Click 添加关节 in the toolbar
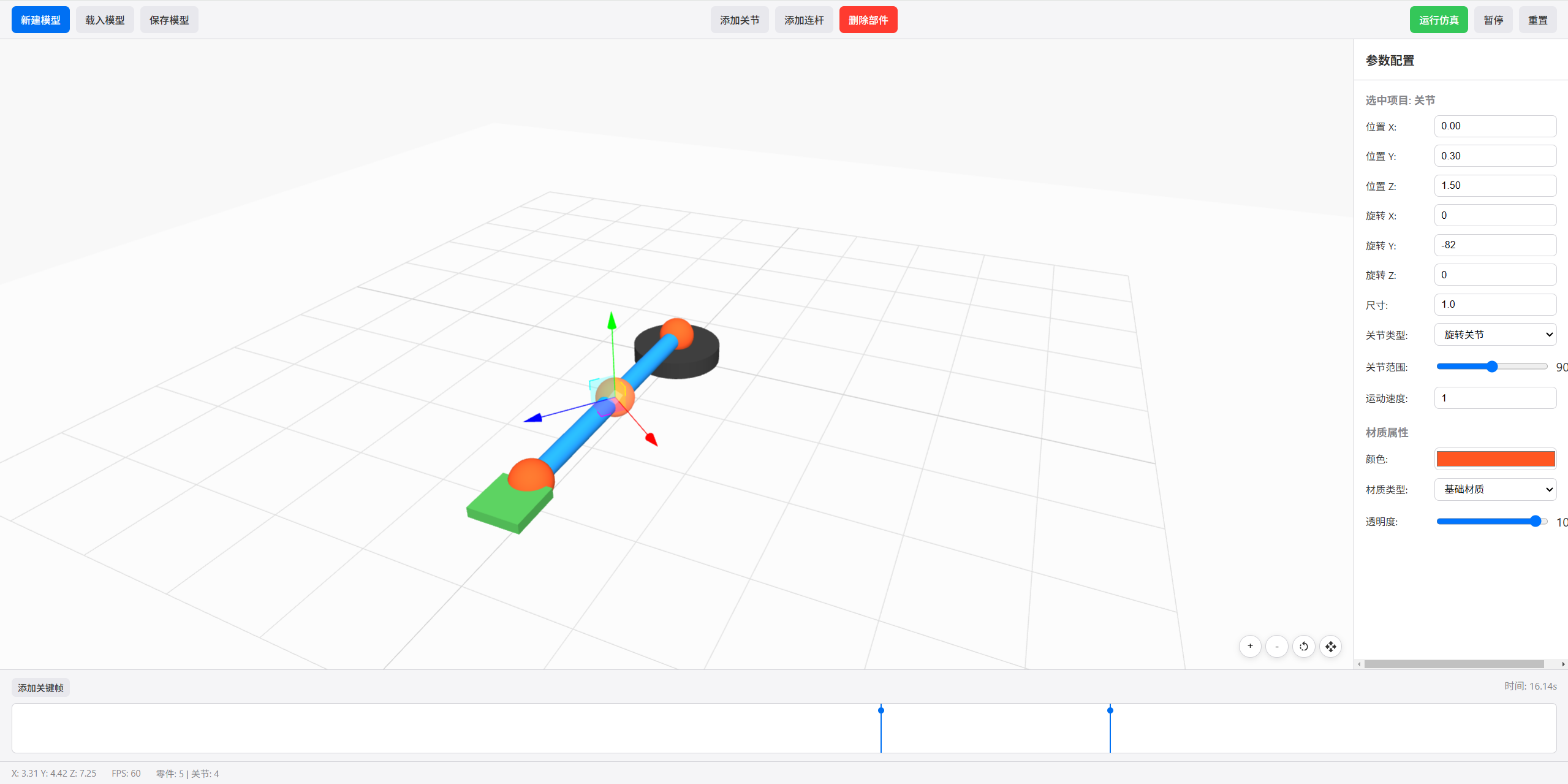 point(739,20)
